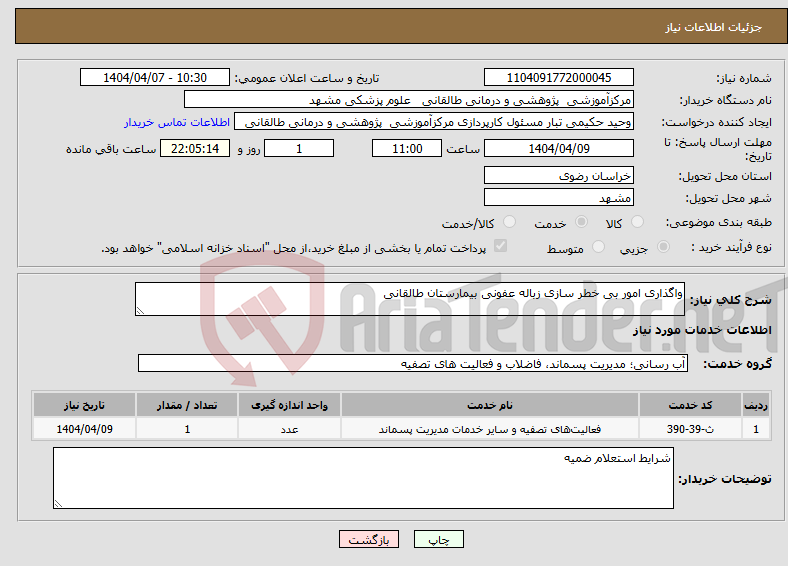Viewport: 788px width, 566px height.
Task: Select the جزیی purchase type radio
Action: 663,247
